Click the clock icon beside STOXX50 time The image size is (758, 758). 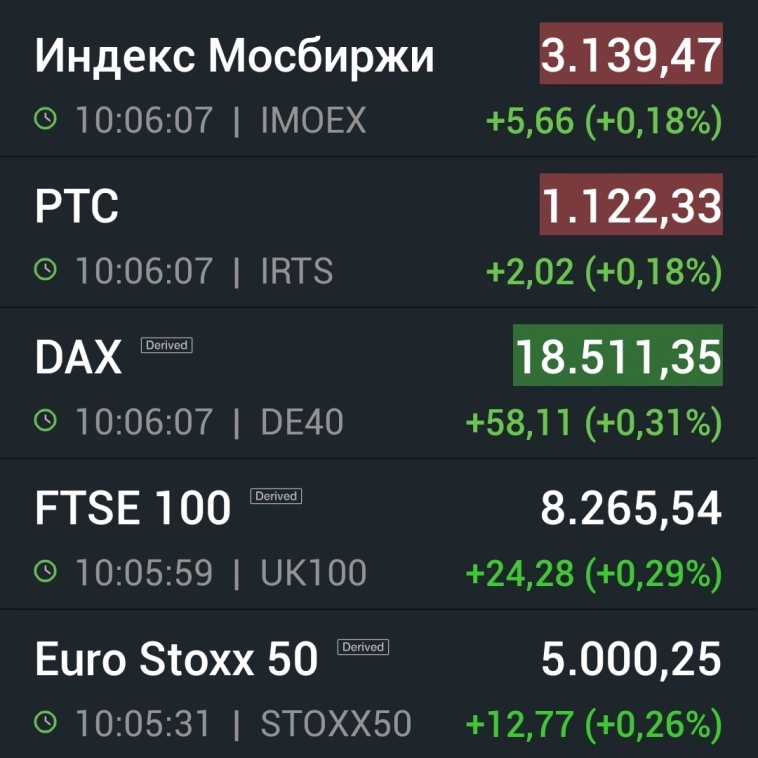[46, 722]
